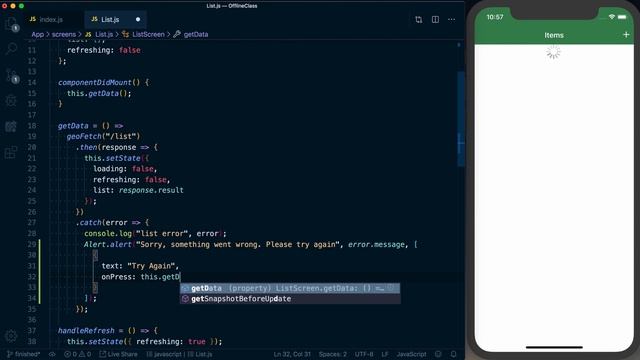This screenshot has width=640, height=360.
Task: Click console.log on line 28
Action: click(x=108, y=233)
